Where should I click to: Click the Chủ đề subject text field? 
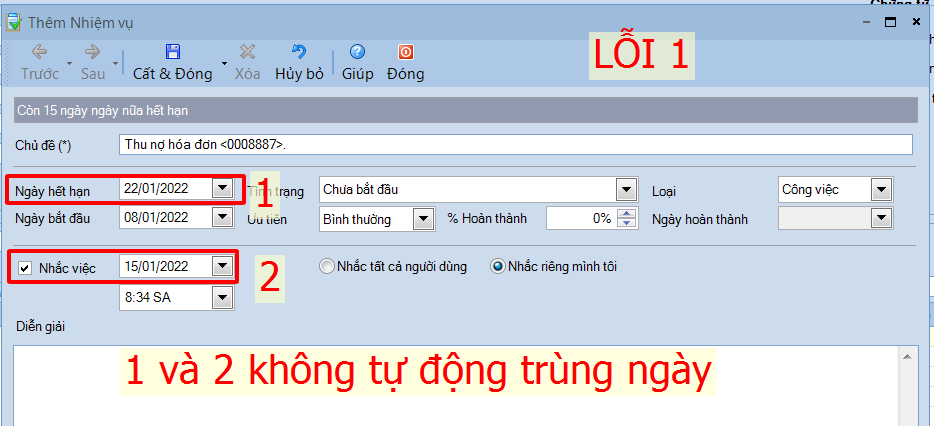click(516, 145)
